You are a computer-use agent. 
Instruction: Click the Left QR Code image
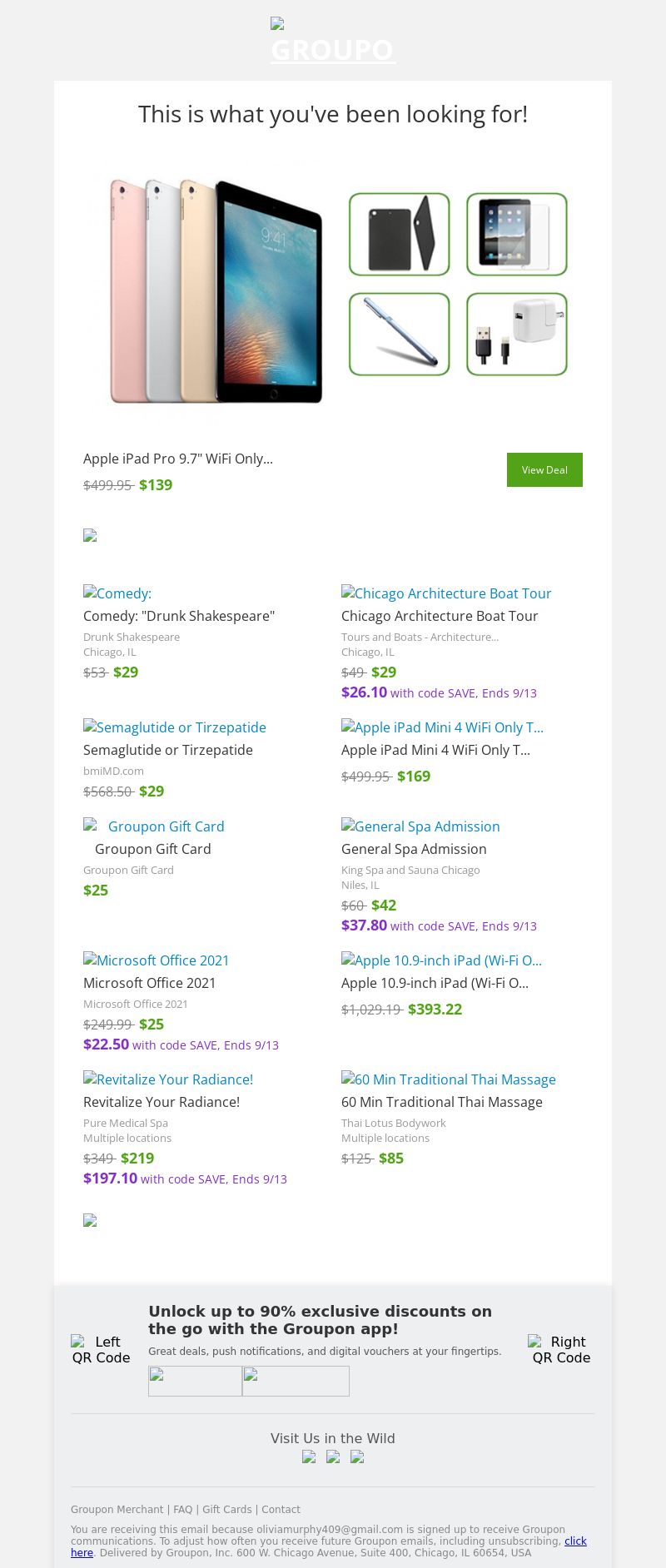coord(101,1349)
